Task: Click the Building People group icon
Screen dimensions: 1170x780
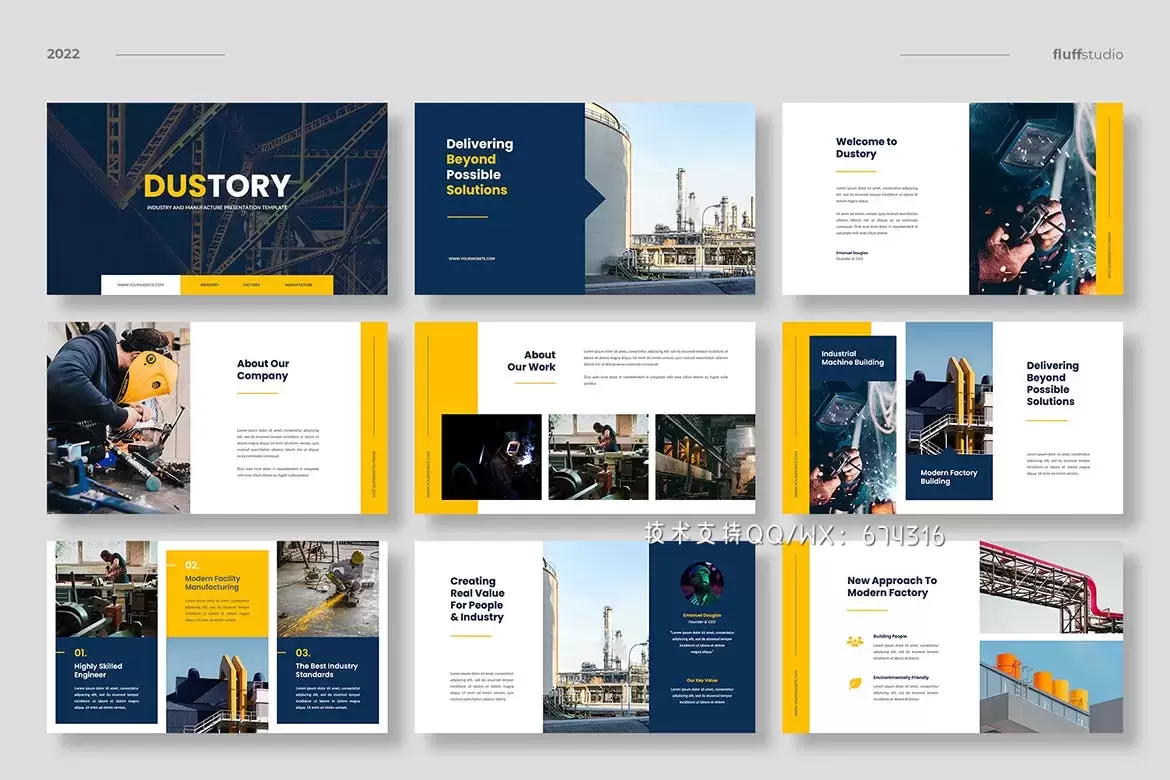Action: click(855, 641)
